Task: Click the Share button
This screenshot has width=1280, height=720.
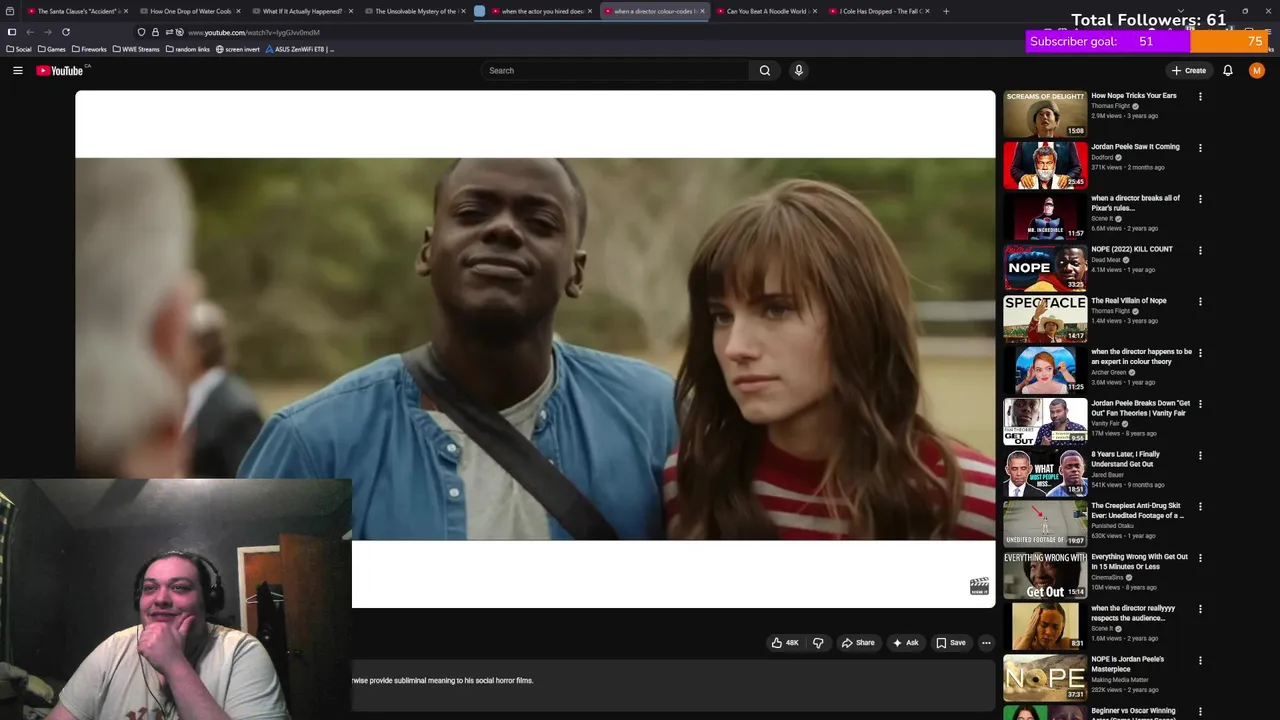Action: click(858, 643)
